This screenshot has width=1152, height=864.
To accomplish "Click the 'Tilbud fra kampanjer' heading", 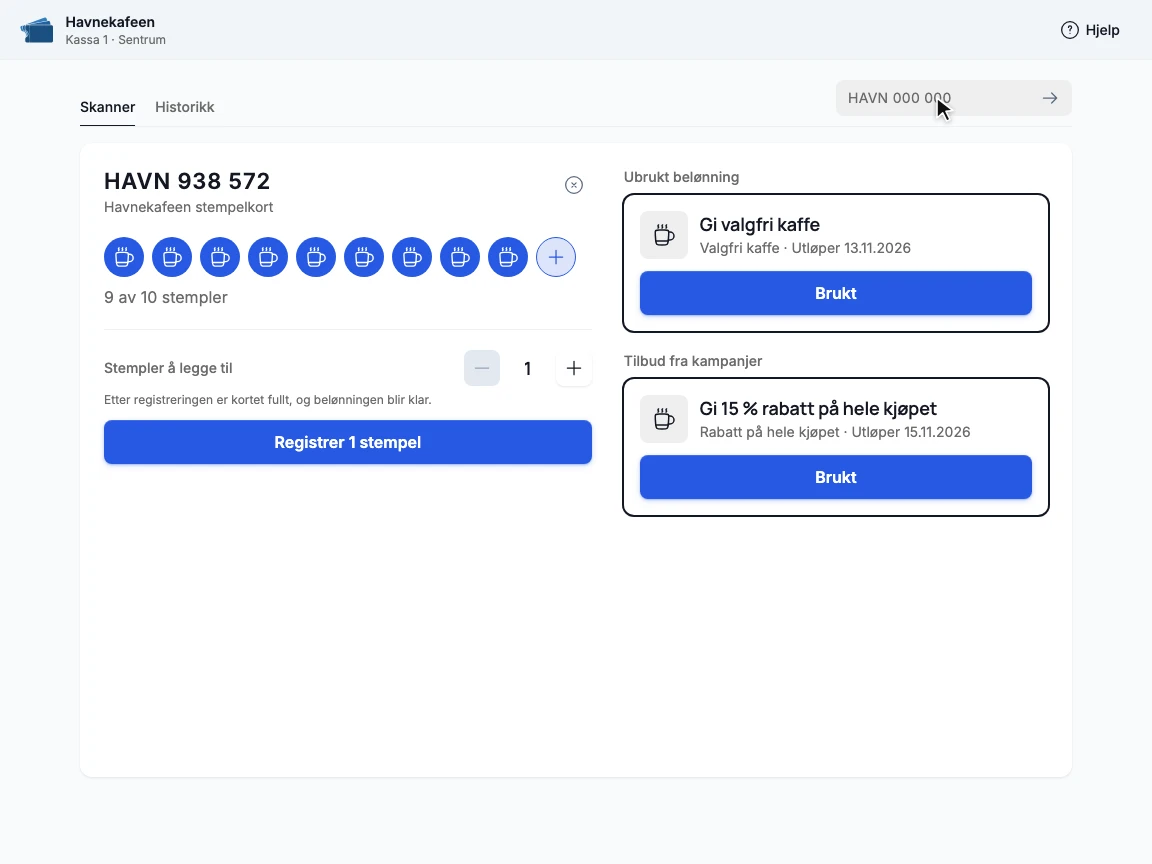I will [x=693, y=361].
